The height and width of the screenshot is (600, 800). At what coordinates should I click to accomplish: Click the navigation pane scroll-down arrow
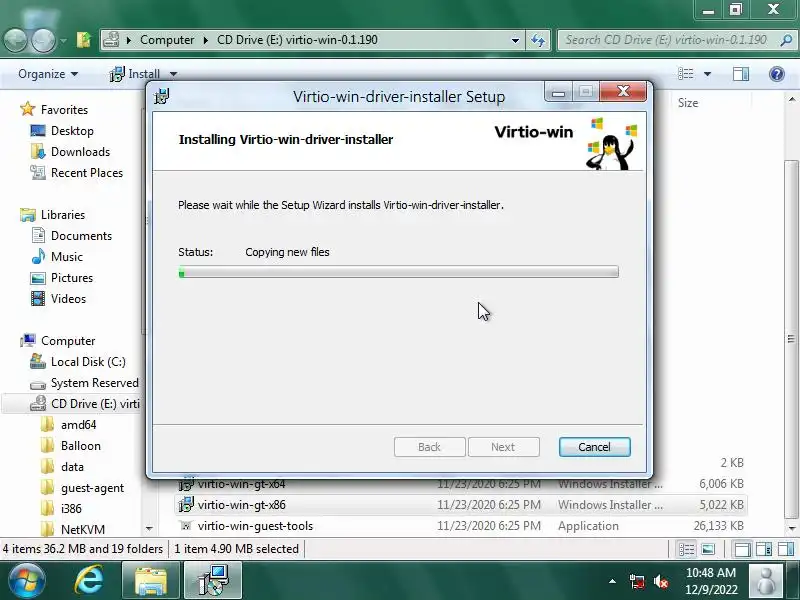[x=149, y=529]
